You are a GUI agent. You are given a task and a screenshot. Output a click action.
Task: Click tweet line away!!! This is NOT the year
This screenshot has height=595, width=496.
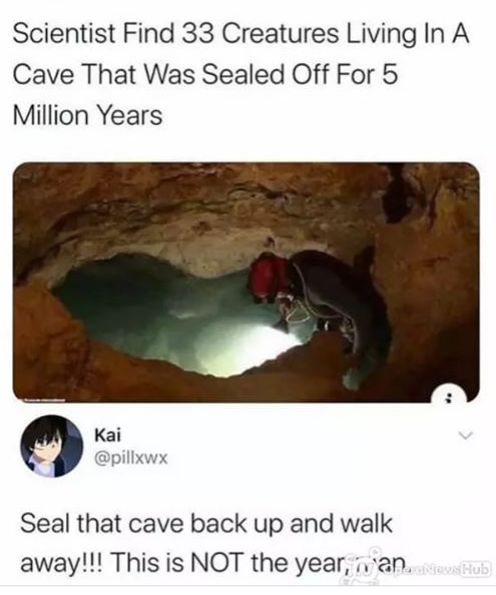pos(213,563)
